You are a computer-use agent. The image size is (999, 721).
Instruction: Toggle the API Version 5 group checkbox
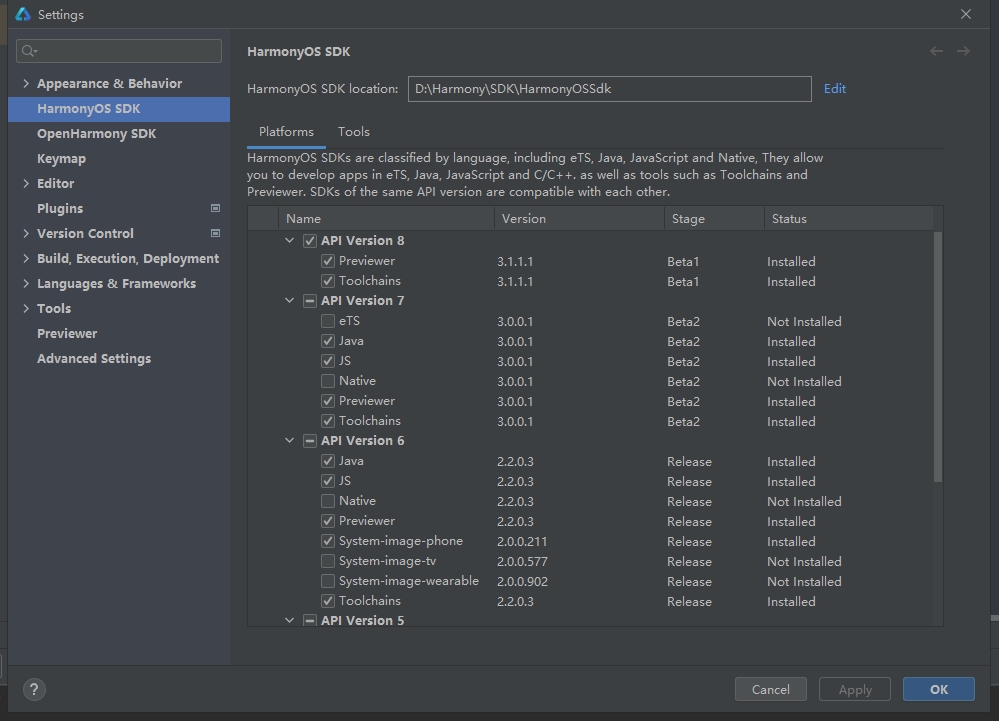[x=310, y=620]
